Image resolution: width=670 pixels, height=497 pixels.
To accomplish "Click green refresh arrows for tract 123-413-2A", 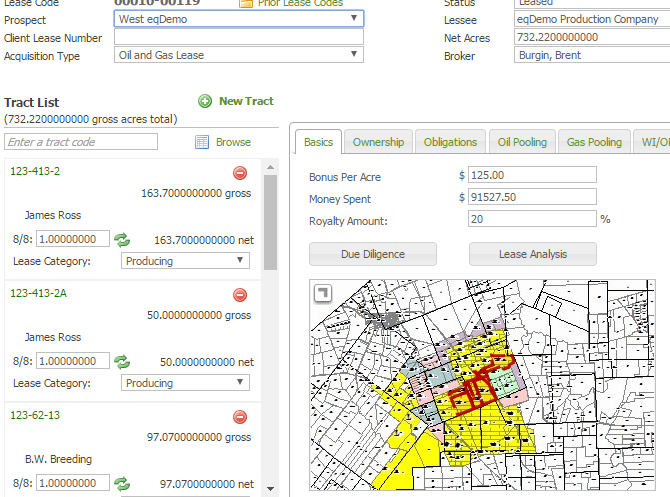I will [x=122, y=362].
